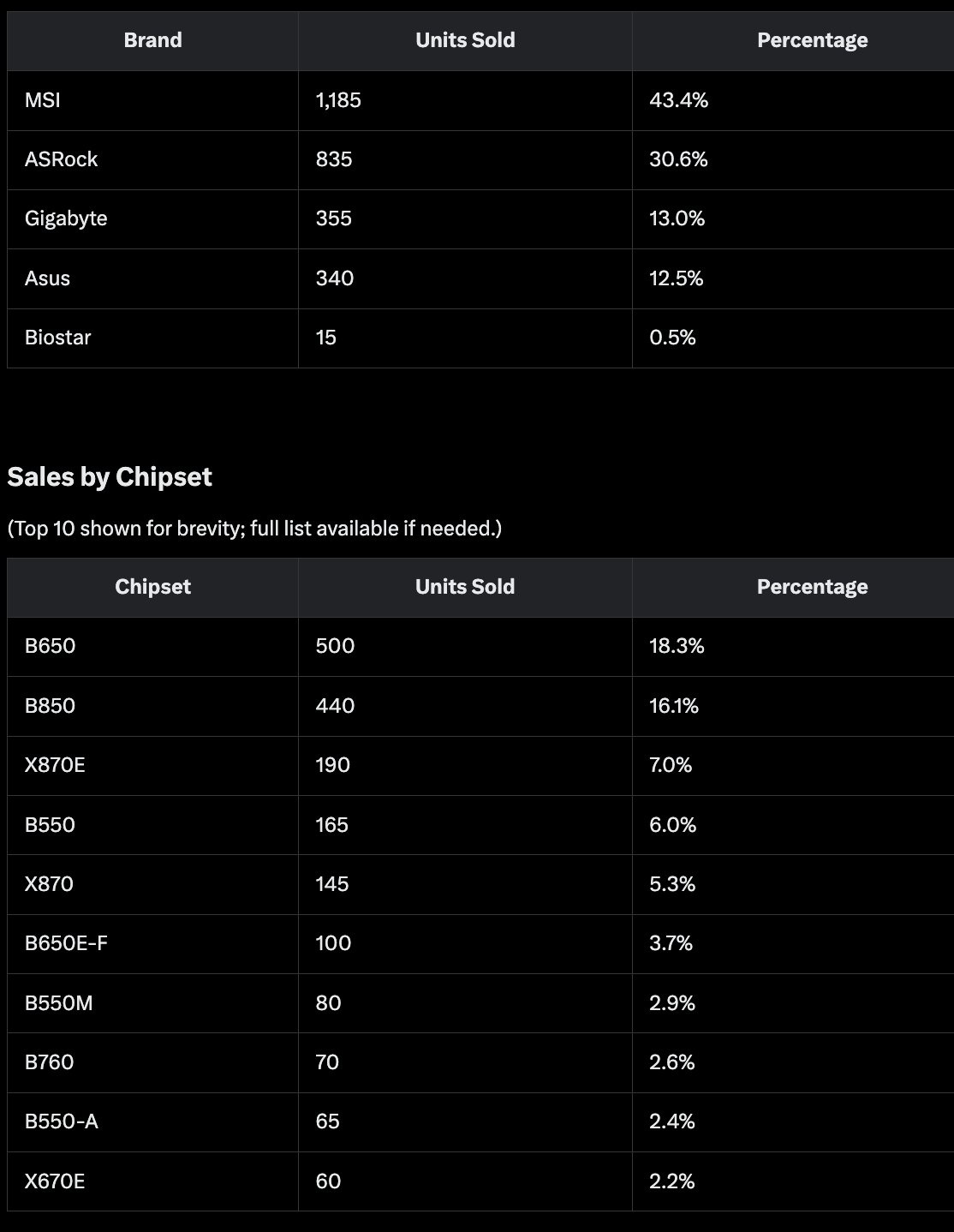The width and height of the screenshot is (954, 1232).
Task: Click MSI's 43.4% percentage cell
Action: click(679, 100)
